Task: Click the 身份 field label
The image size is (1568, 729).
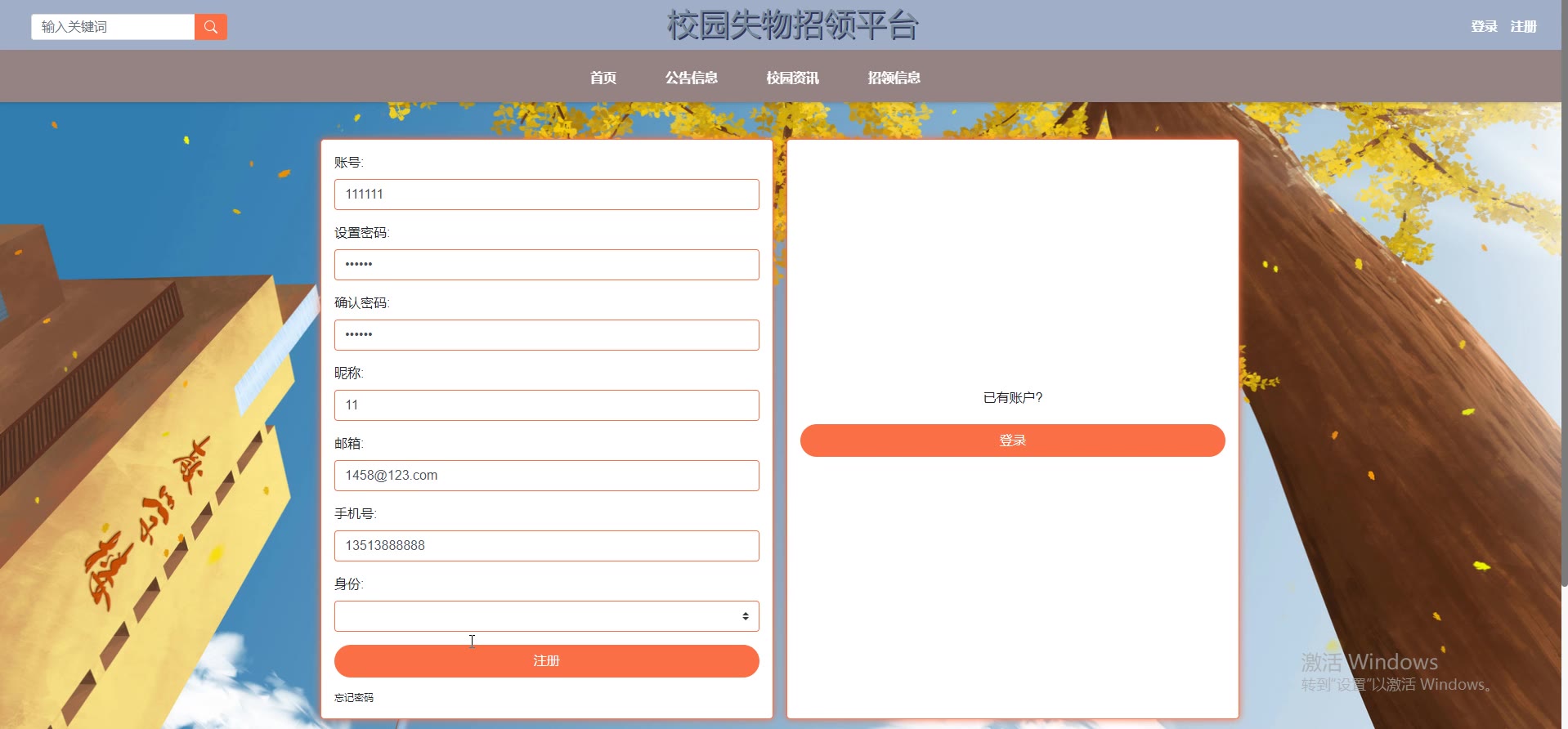Action: tap(349, 584)
